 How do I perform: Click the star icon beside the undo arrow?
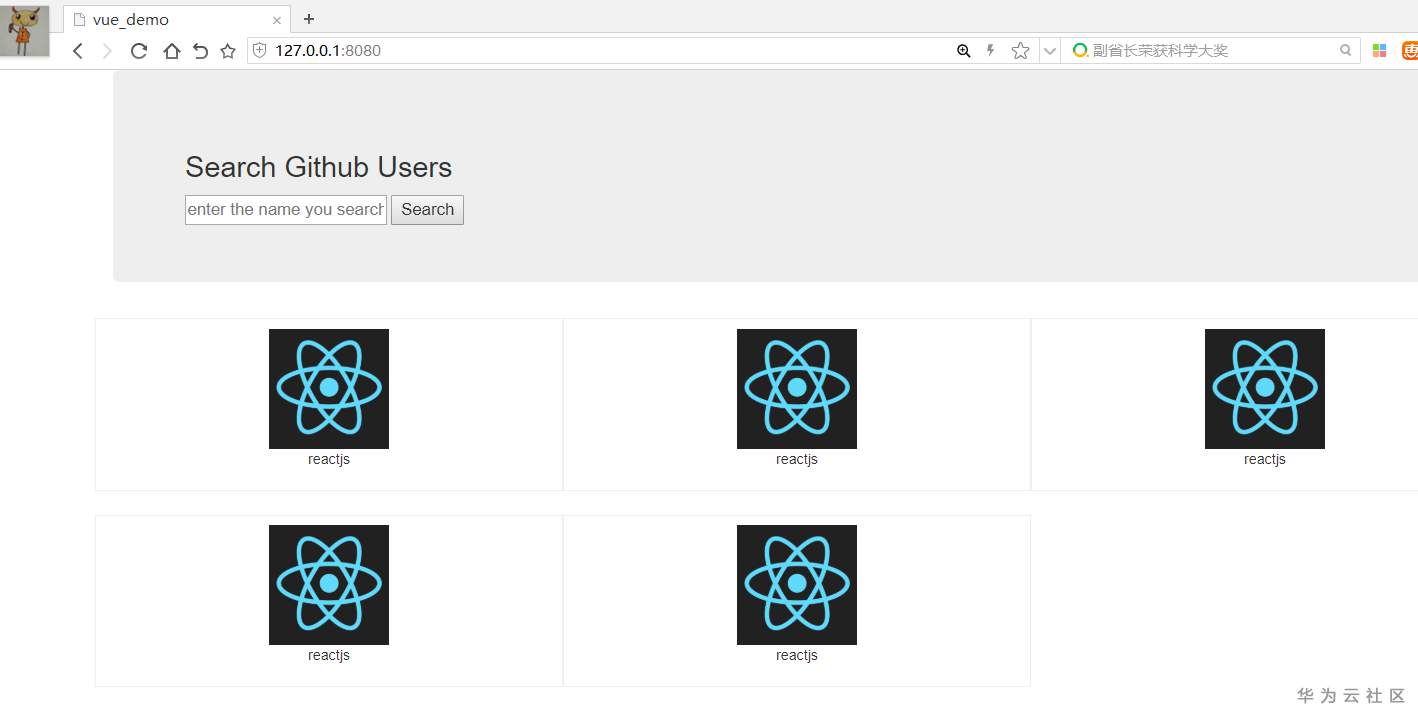[228, 51]
